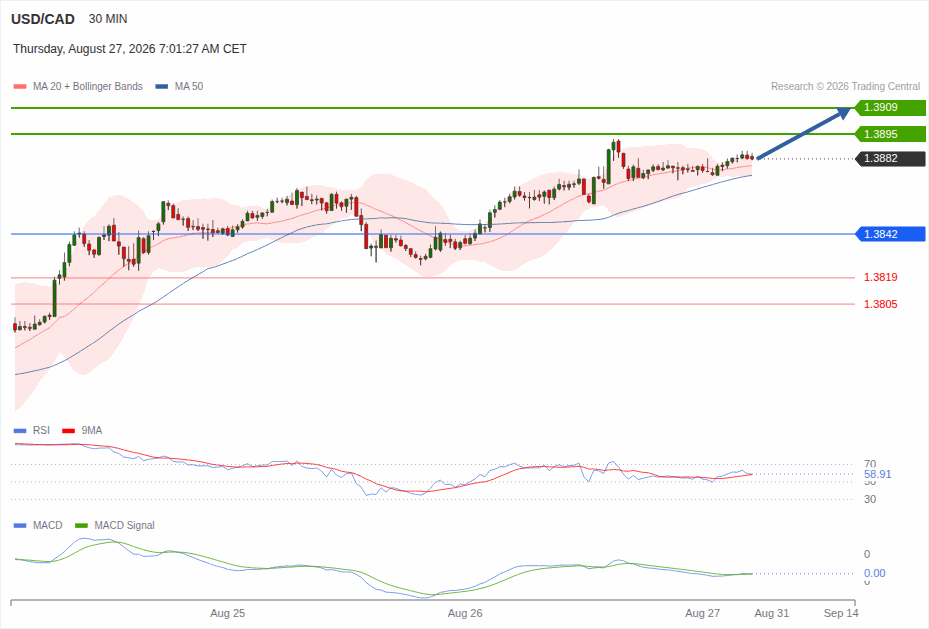Click the 1.3805 support level value
929x629 pixels.
point(880,304)
